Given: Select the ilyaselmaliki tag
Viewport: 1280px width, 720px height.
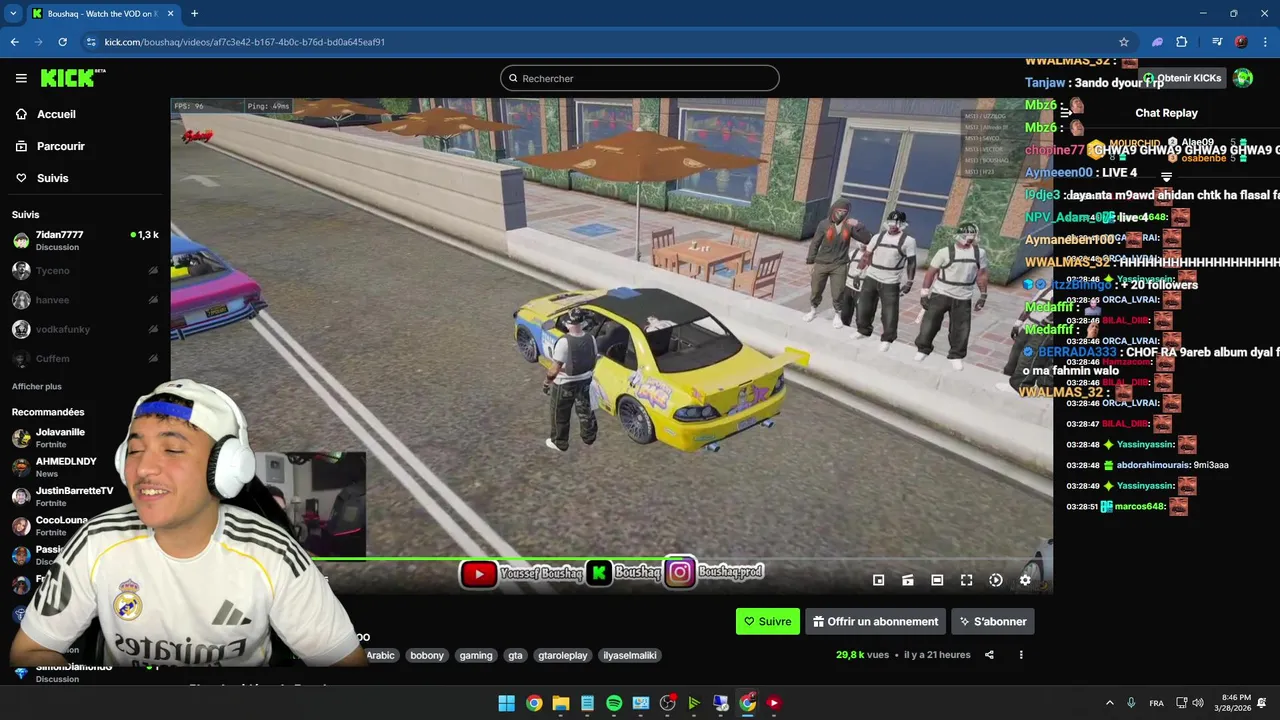Looking at the screenshot, I should point(630,655).
